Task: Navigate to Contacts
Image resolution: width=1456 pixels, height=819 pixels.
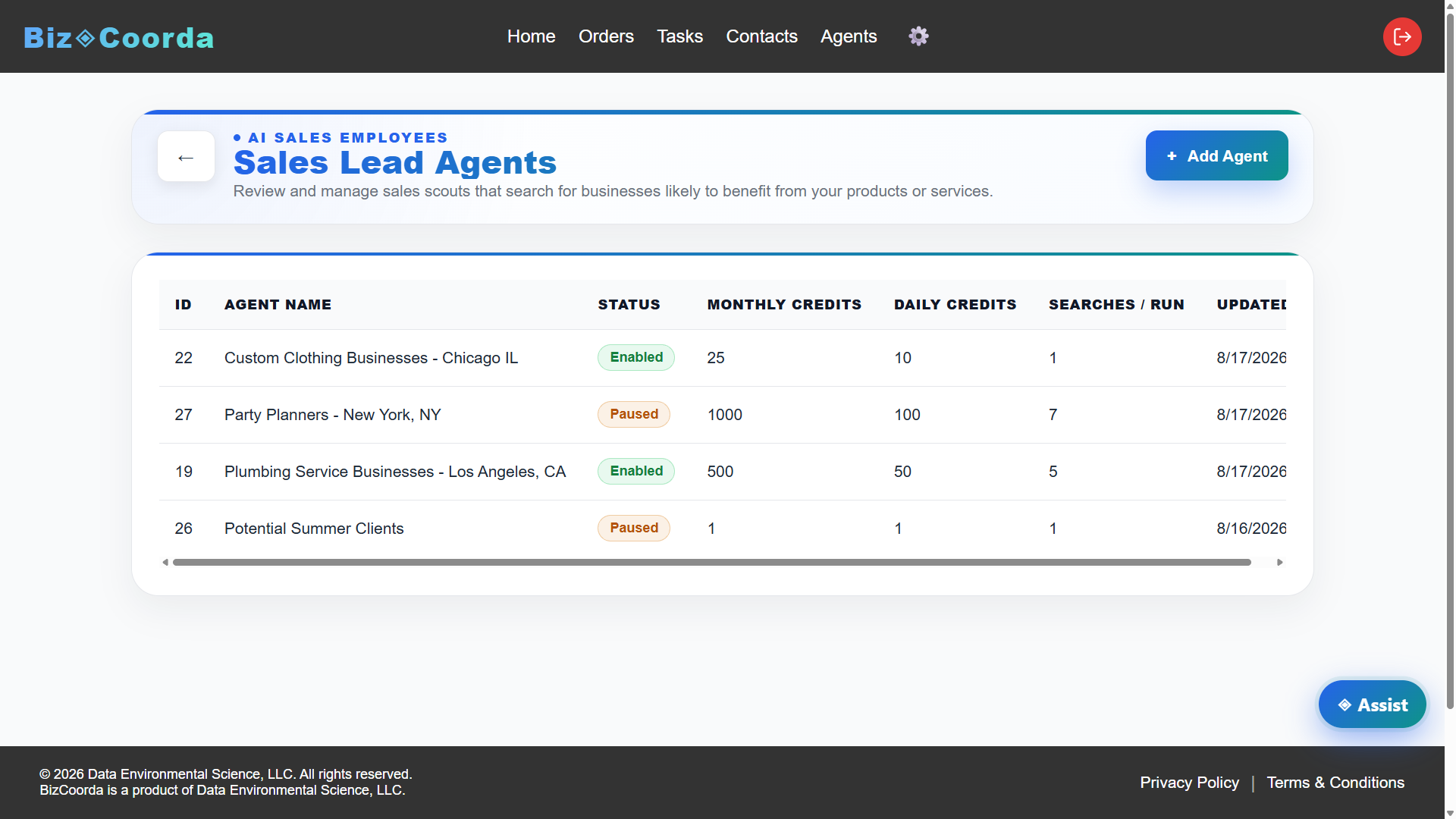Action: tap(761, 36)
